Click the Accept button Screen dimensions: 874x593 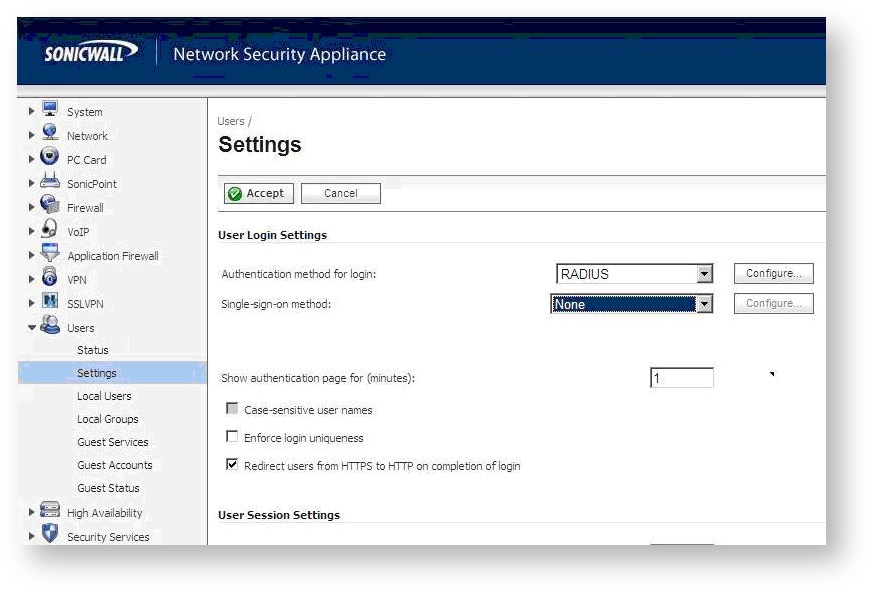pos(258,194)
